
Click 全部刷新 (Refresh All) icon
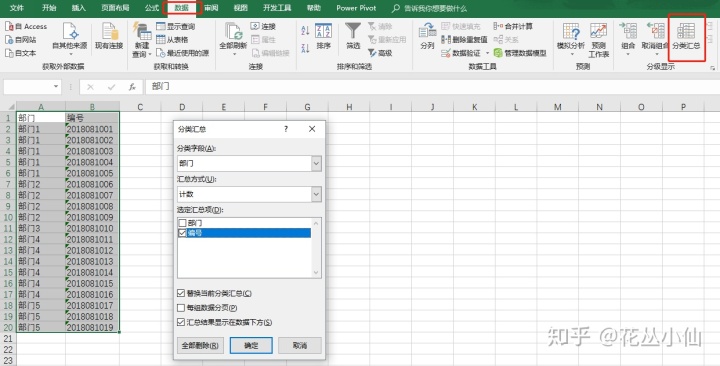tap(233, 31)
